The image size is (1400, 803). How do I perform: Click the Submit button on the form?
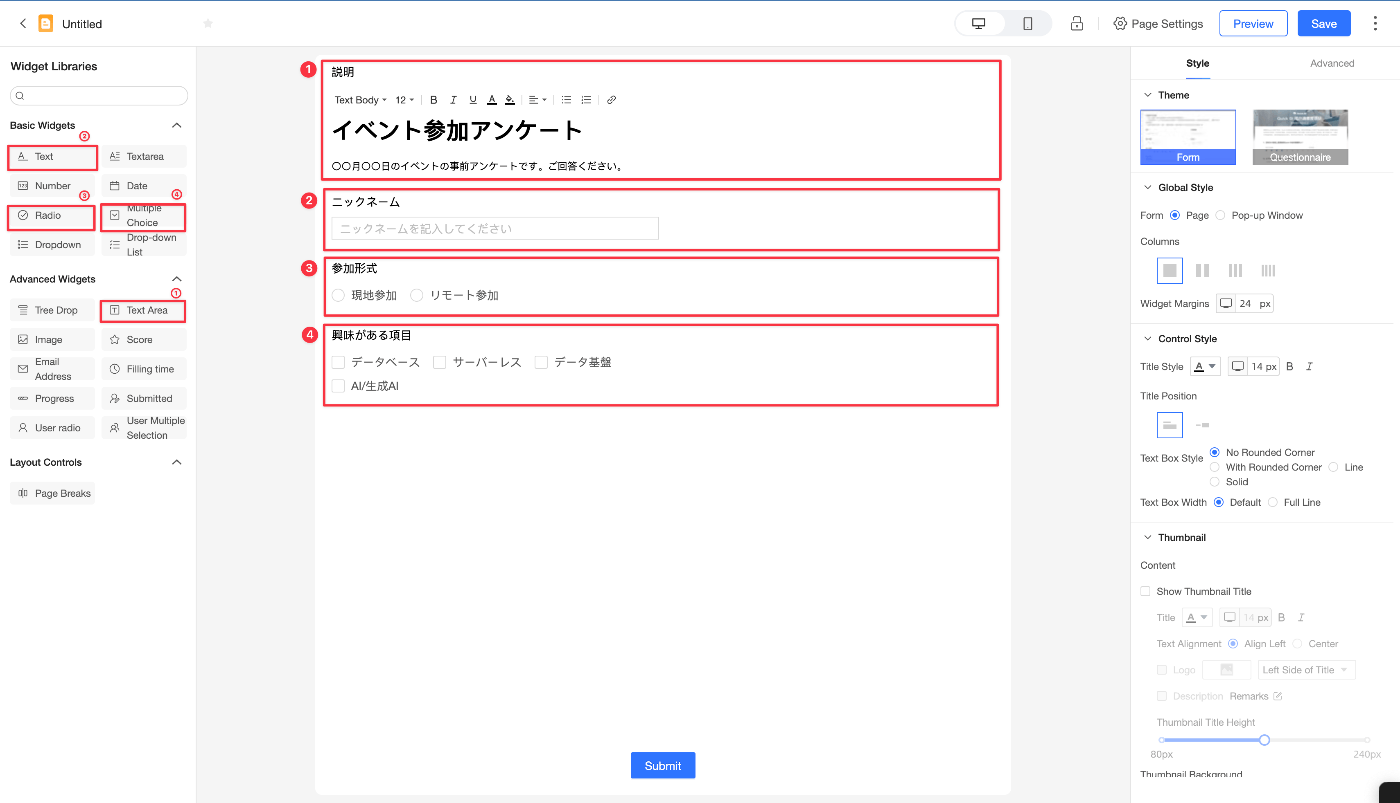pos(663,766)
